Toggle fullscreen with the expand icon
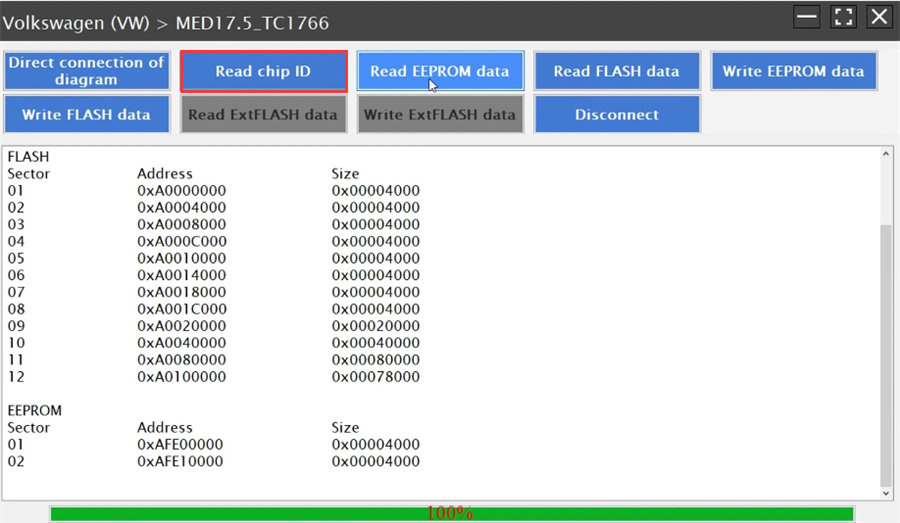Image resolution: width=900 pixels, height=523 pixels. (843, 17)
